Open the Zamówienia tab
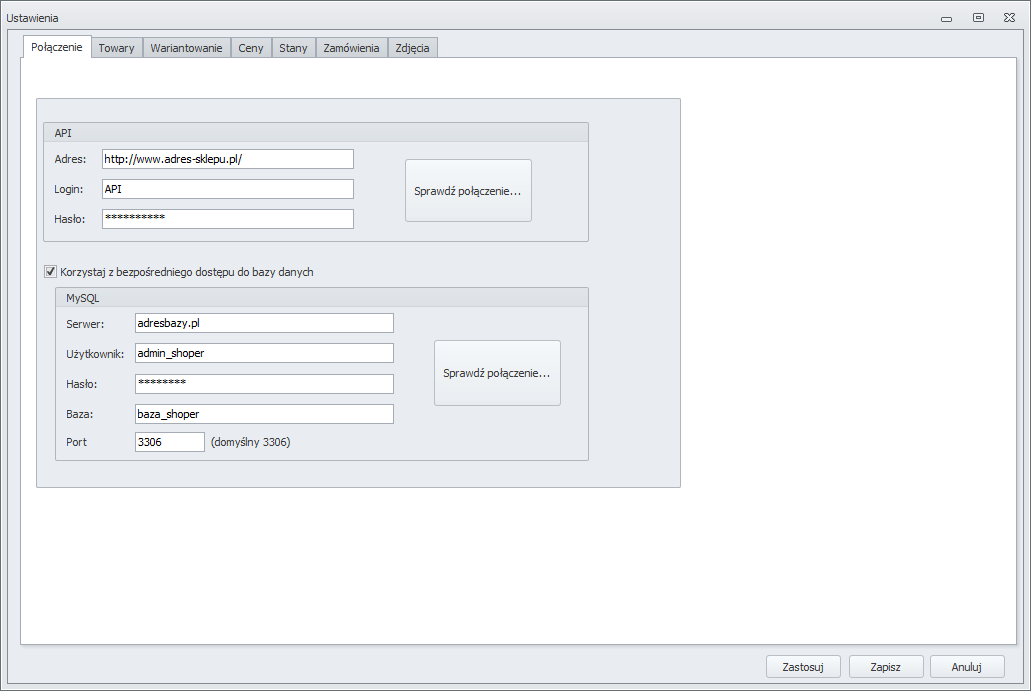Image resolution: width=1031 pixels, height=691 pixels. click(351, 48)
